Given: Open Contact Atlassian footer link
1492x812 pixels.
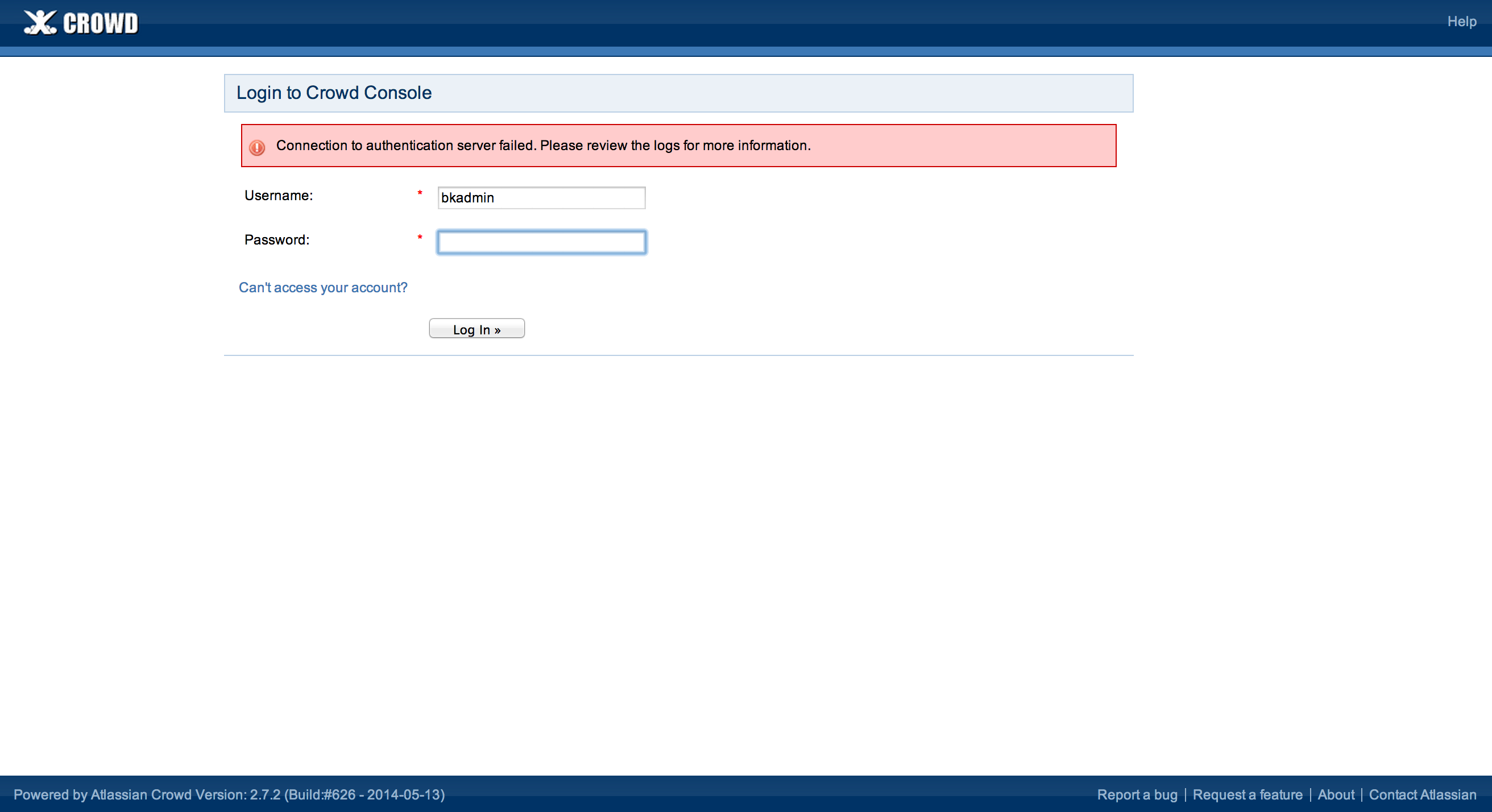Looking at the screenshot, I should coord(1423,794).
